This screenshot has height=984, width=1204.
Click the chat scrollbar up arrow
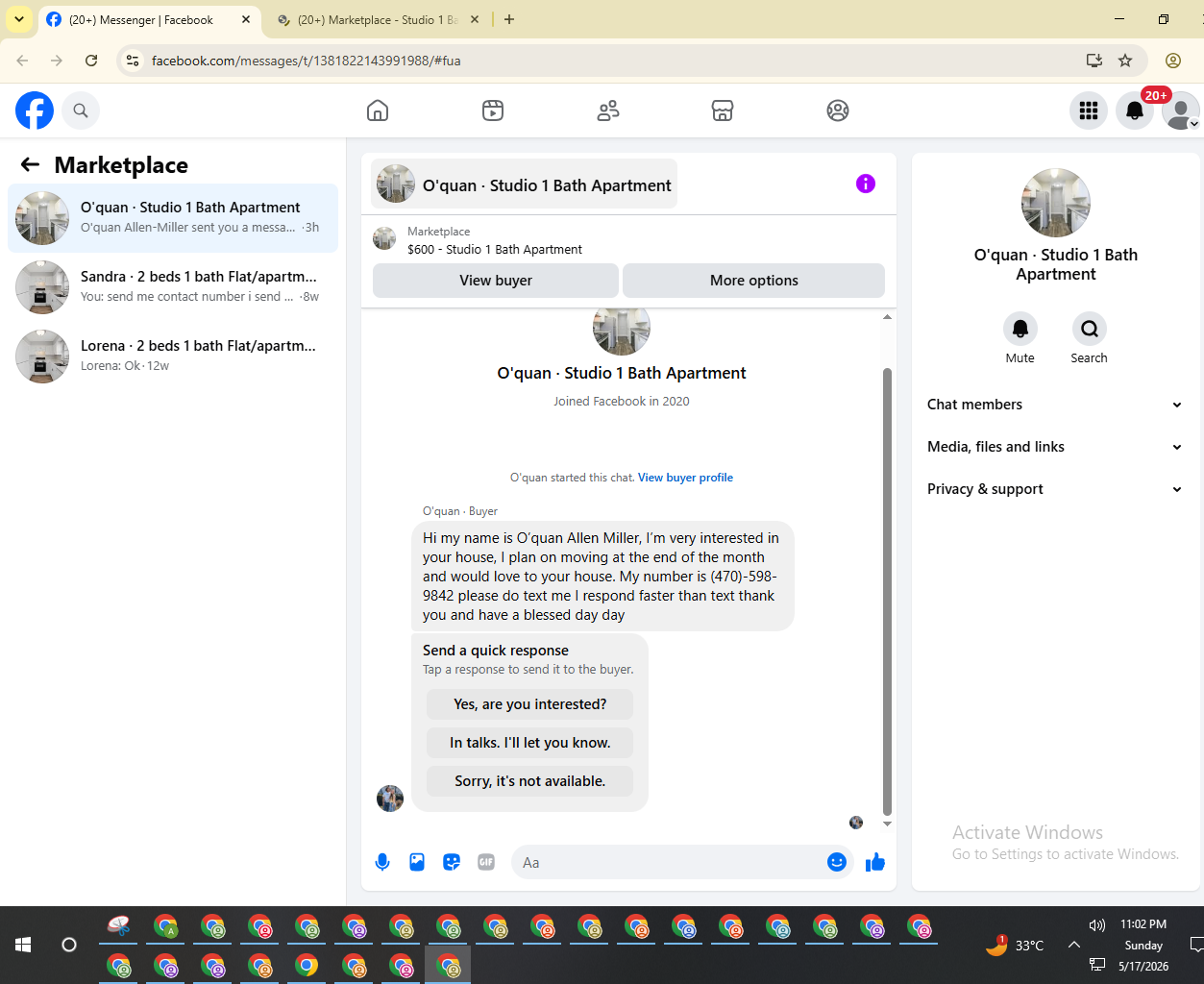(x=887, y=316)
